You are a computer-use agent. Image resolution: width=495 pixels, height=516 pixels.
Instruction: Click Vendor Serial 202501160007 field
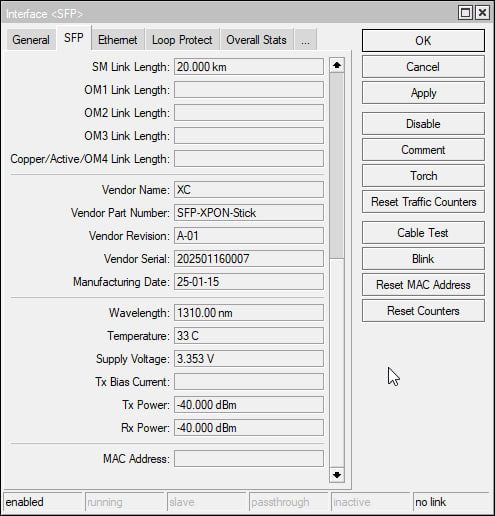[x=249, y=259]
